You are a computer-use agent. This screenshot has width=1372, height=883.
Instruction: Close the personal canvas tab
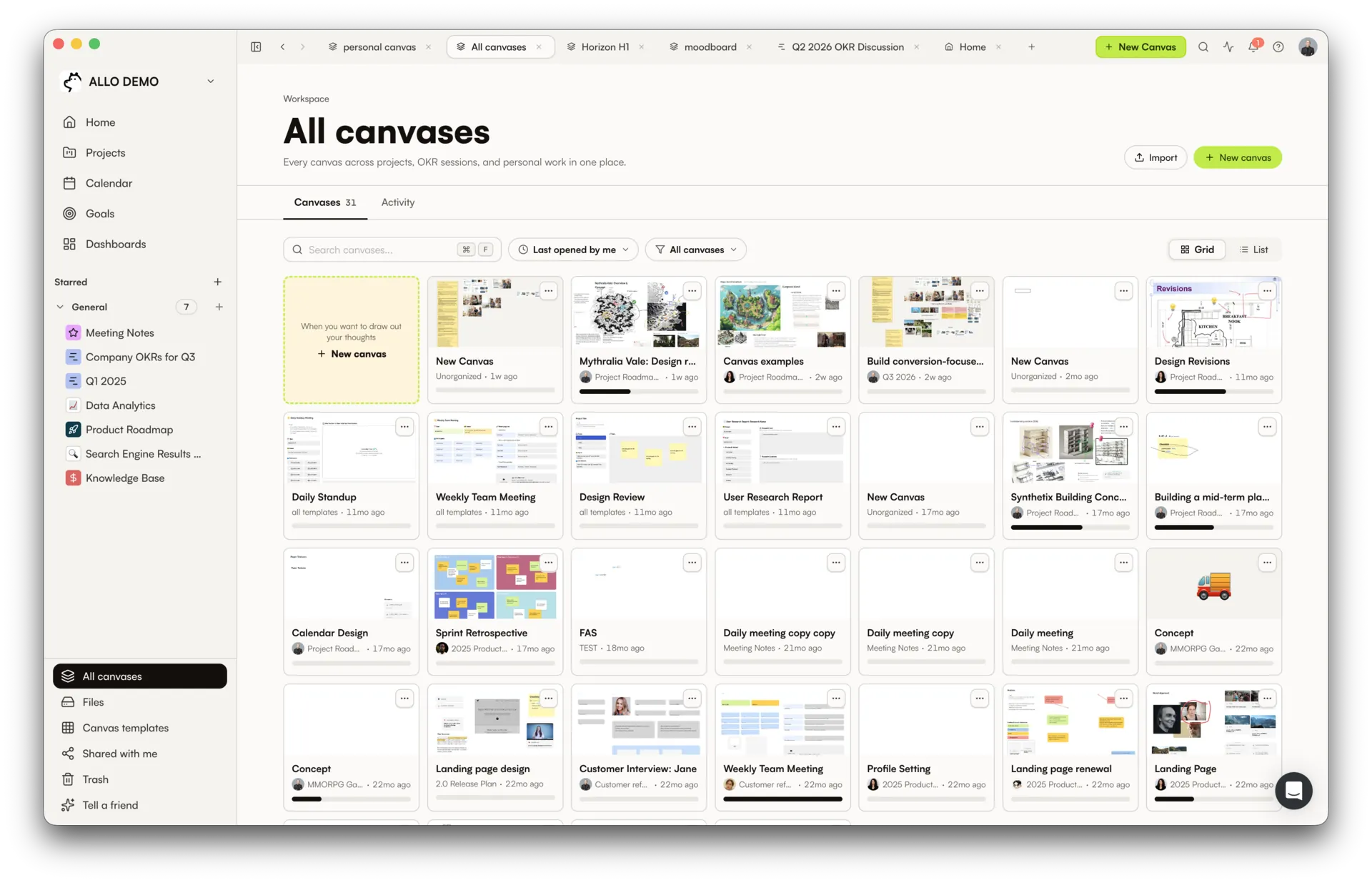click(x=429, y=47)
